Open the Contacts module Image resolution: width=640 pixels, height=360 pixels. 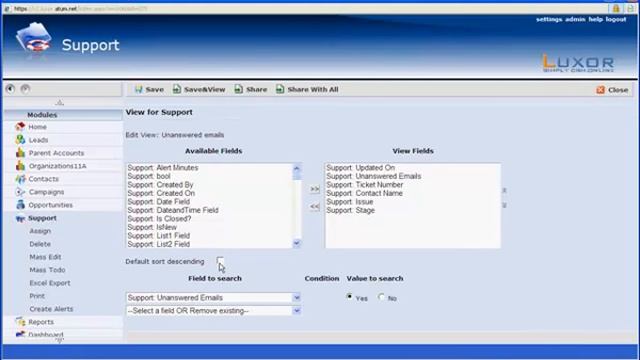point(44,179)
